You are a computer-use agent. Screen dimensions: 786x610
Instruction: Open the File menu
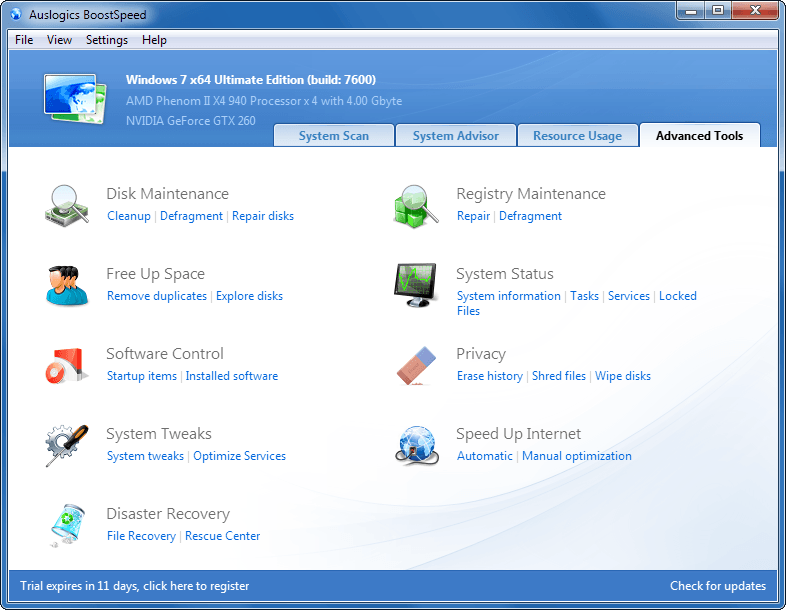pyautogui.click(x=24, y=40)
